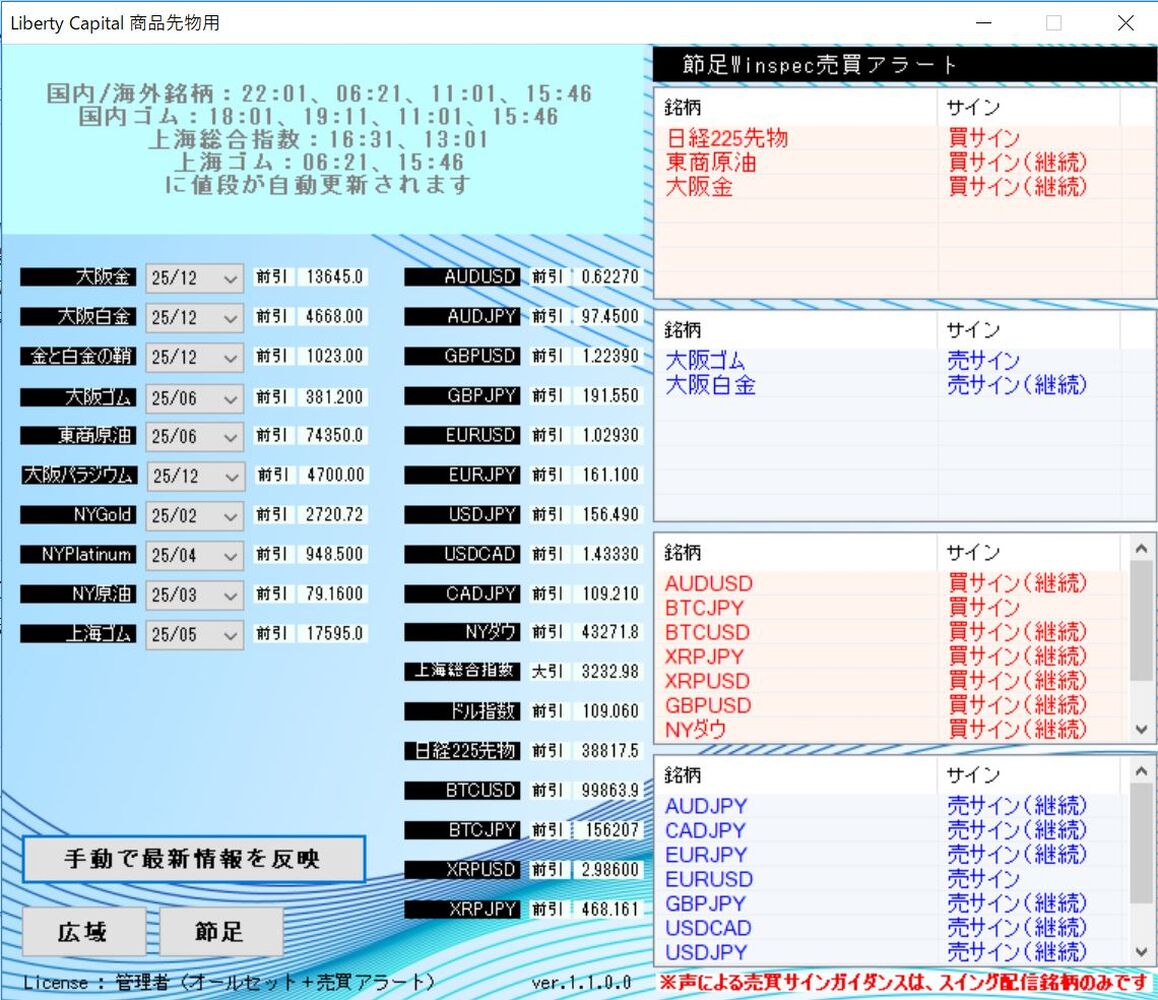Click the 大阪金 price value 13645.0

coord(335,277)
